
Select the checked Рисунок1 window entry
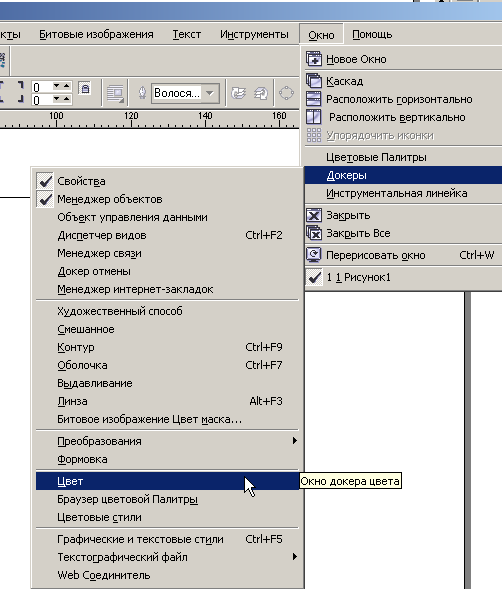pyautogui.click(x=403, y=277)
